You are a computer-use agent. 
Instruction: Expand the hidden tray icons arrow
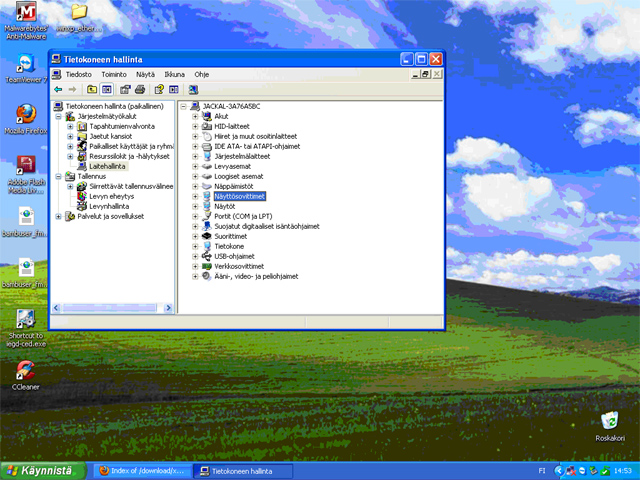pyautogui.click(x=558, y=471)
